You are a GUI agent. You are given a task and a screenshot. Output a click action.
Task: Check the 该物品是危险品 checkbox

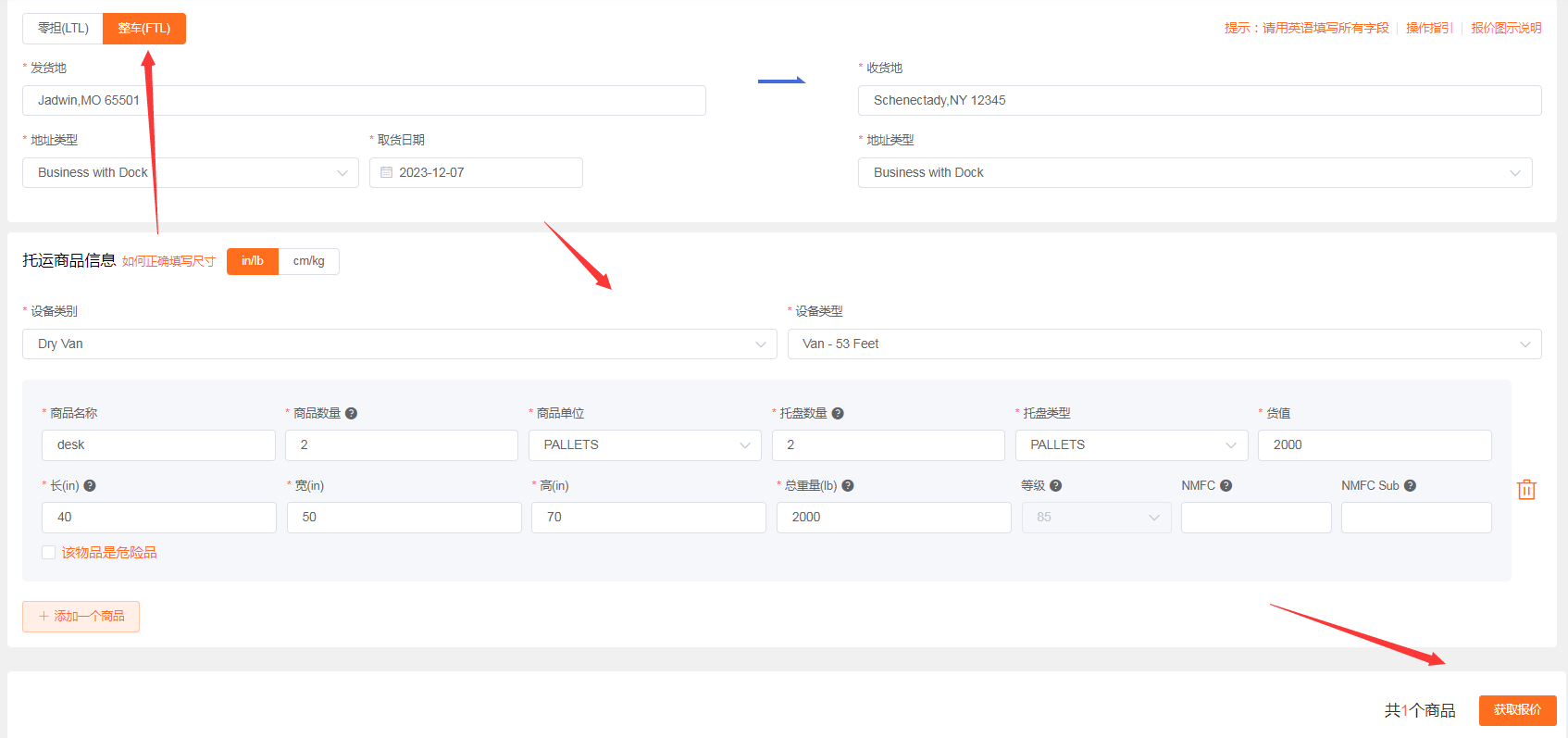[48, 553]
